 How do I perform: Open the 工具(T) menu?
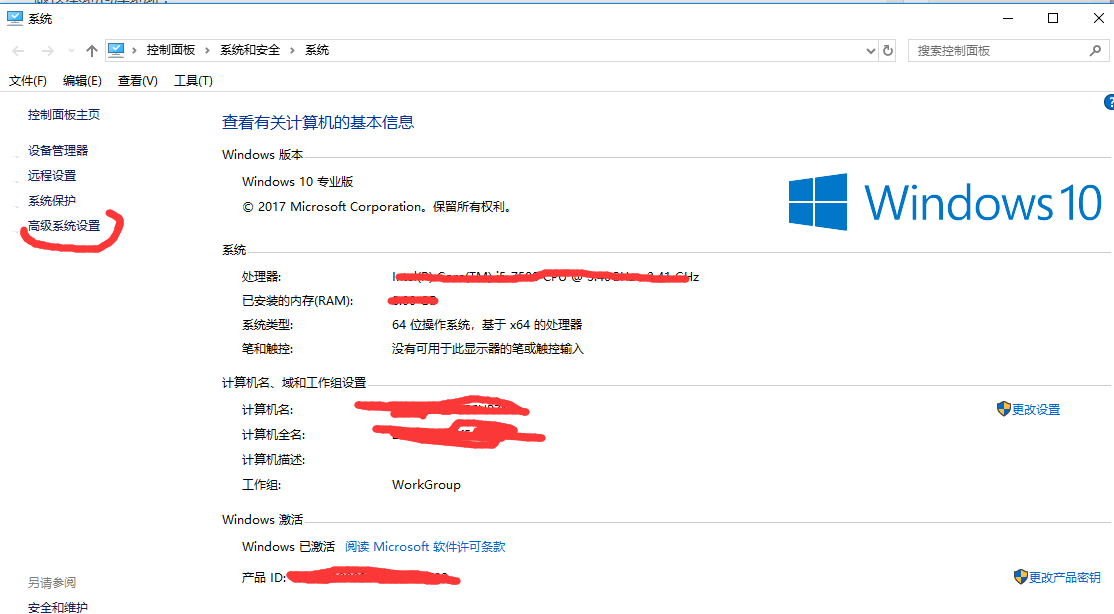pos(193,81)
